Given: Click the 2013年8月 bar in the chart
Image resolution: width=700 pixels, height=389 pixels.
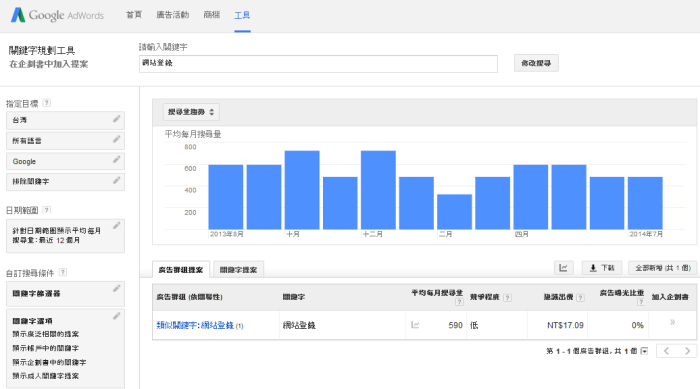Looking at the screenshot, I should (226, 197).
